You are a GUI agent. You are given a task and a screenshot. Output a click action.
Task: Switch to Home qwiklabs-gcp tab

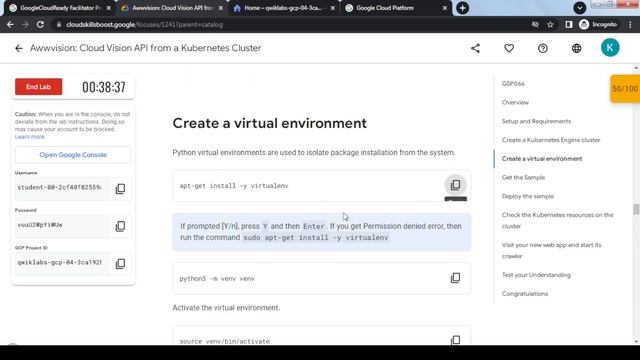[x=284, y=8]
